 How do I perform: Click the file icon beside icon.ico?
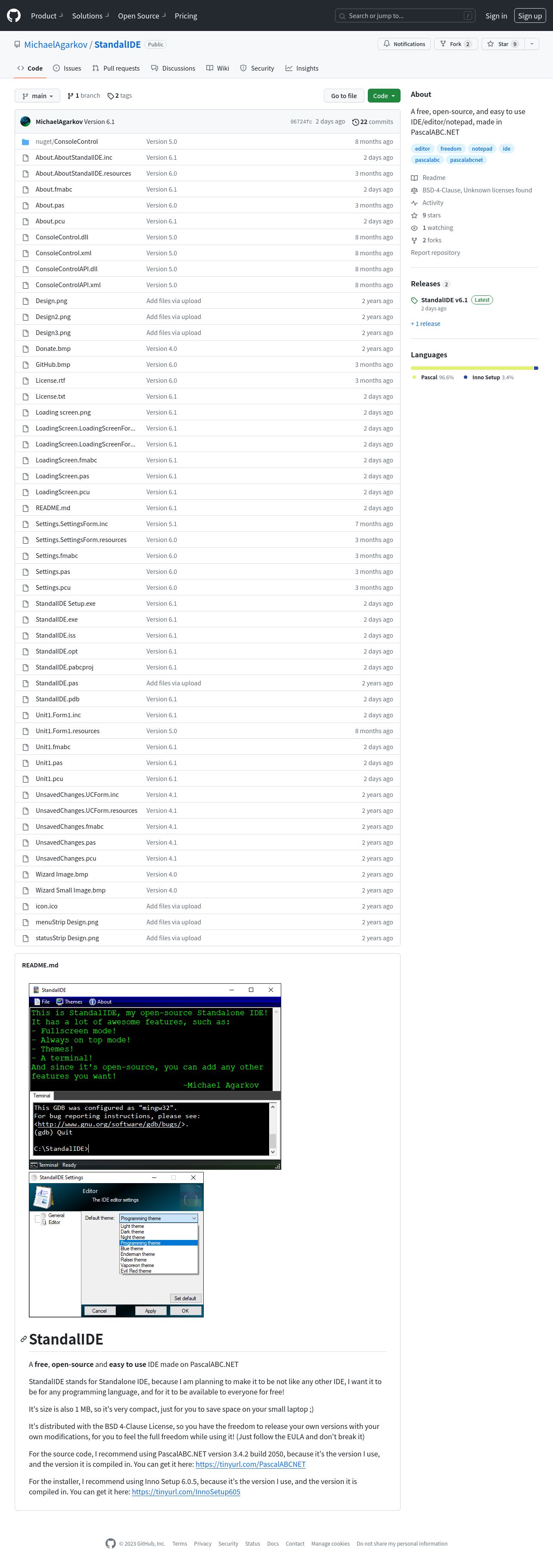(25, 906)
